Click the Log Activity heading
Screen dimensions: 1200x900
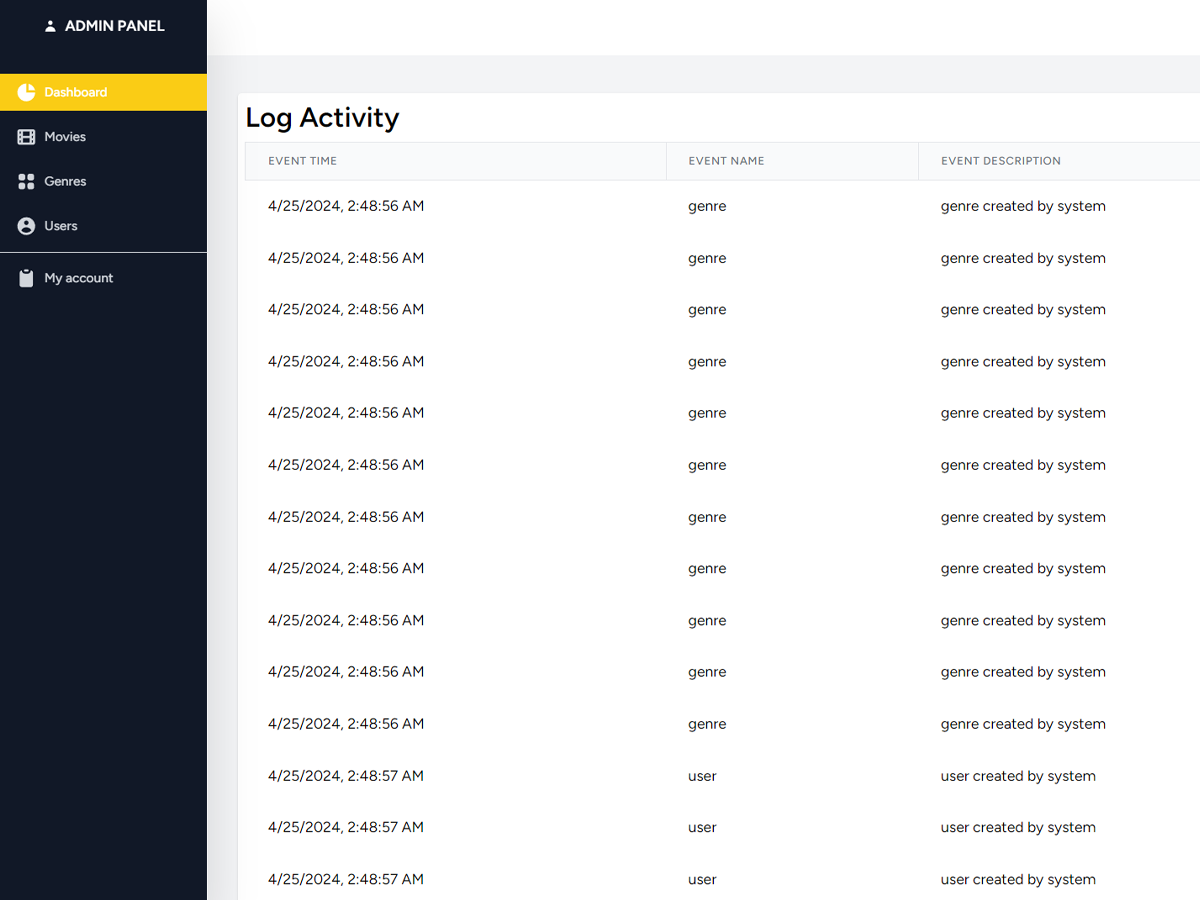322,118
